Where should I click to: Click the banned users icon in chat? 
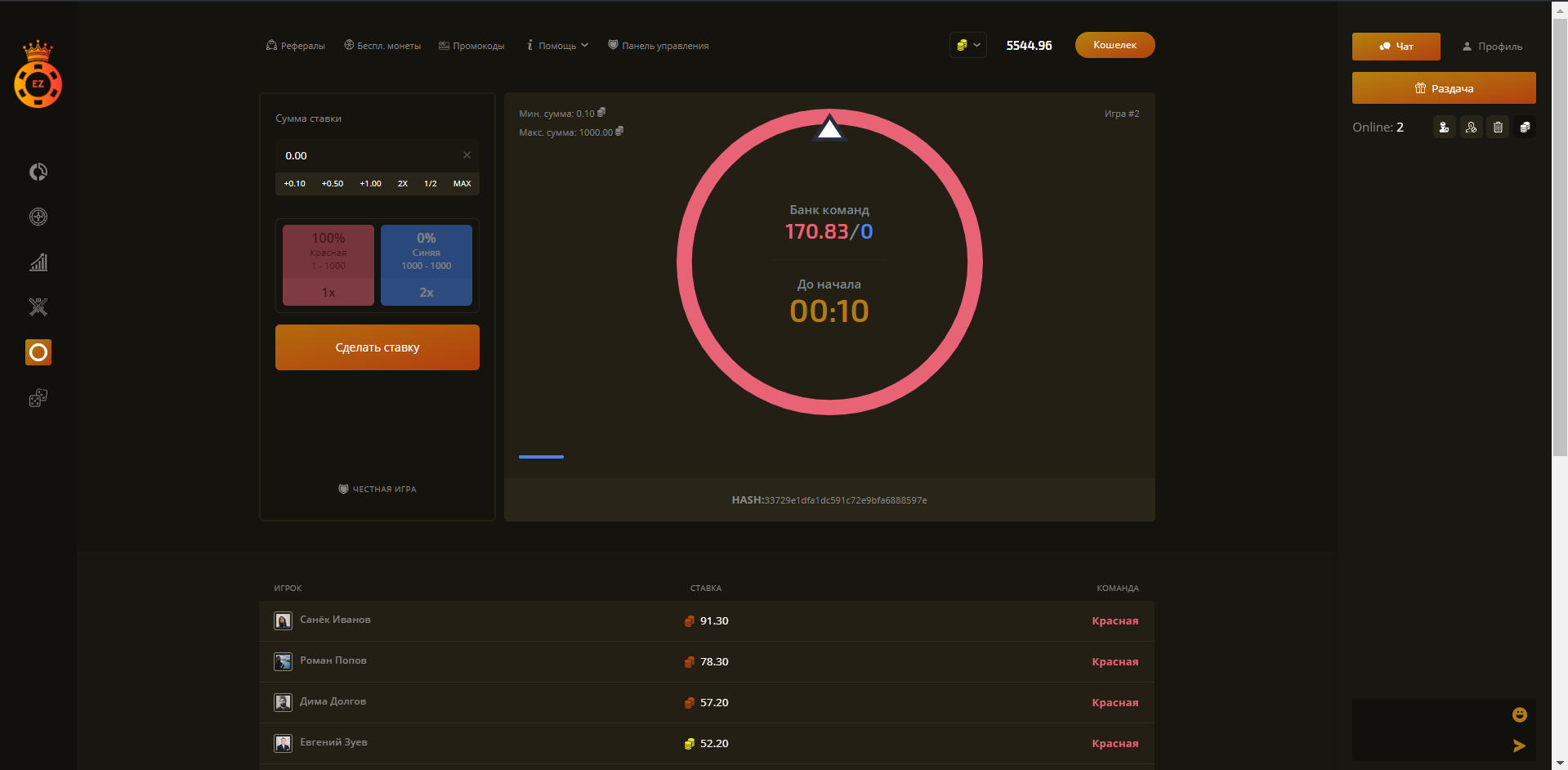click(1471, 128)
